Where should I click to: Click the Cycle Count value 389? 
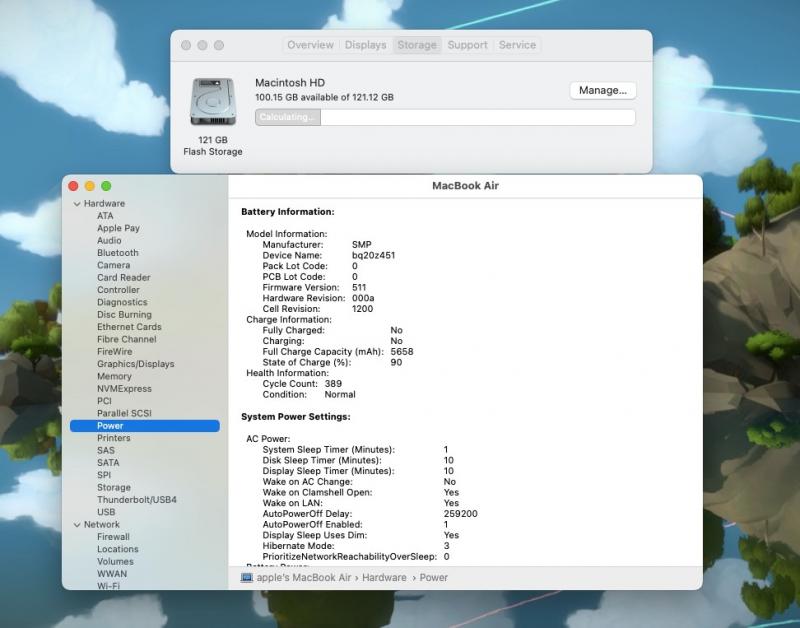click(333, 384)
